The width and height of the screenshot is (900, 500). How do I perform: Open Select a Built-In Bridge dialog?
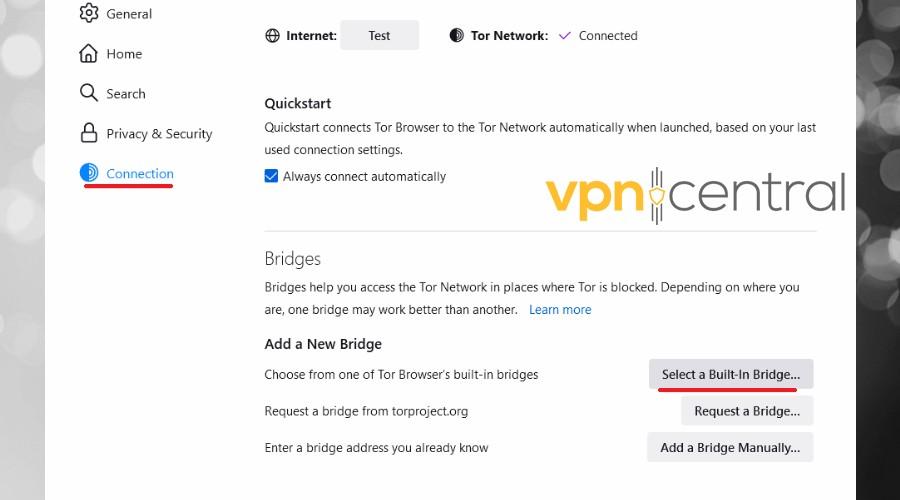click(731, 374)
